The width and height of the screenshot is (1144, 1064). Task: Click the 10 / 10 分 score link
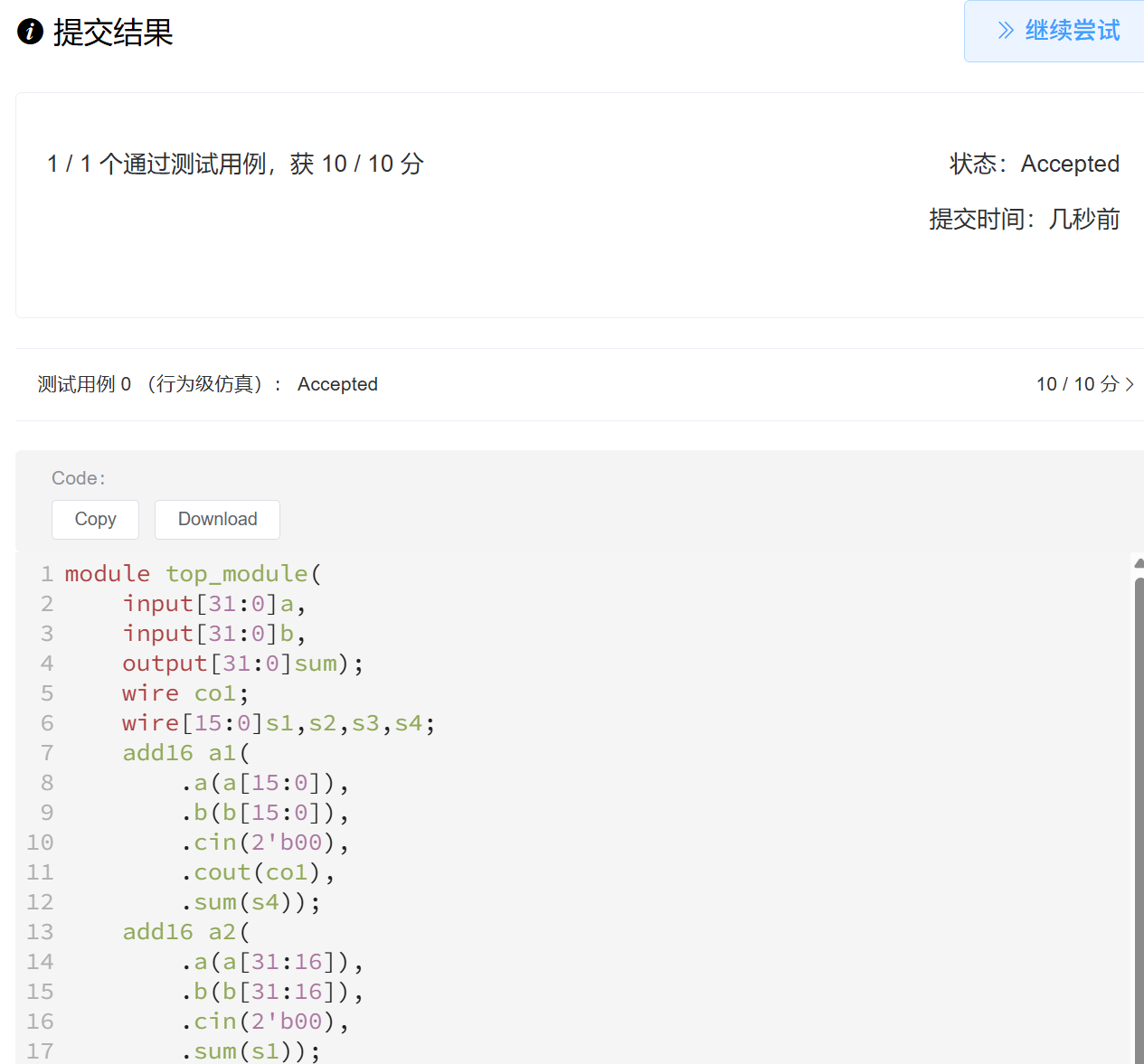[1076, 384]
